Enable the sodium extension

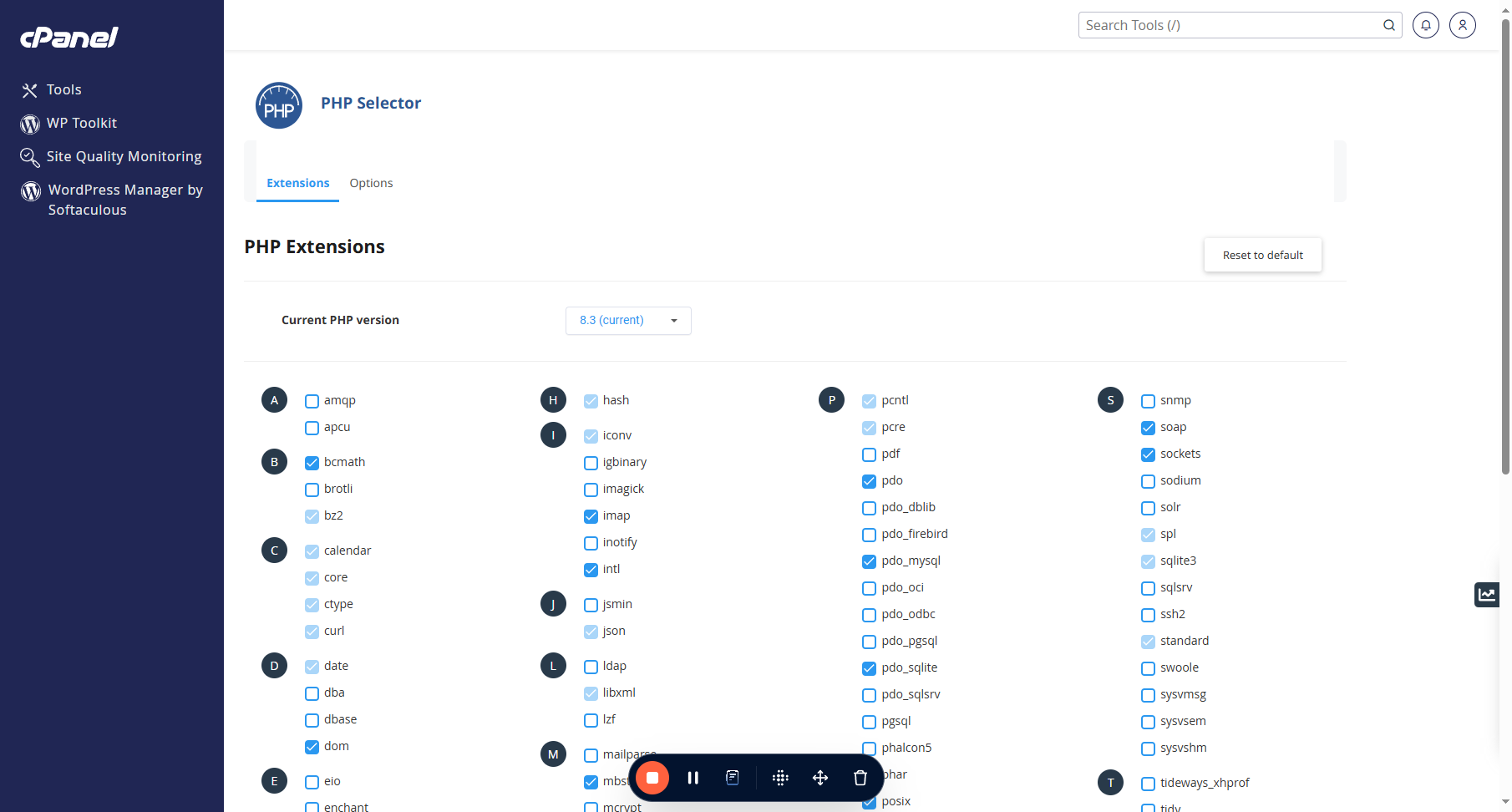click(1148, 481)
